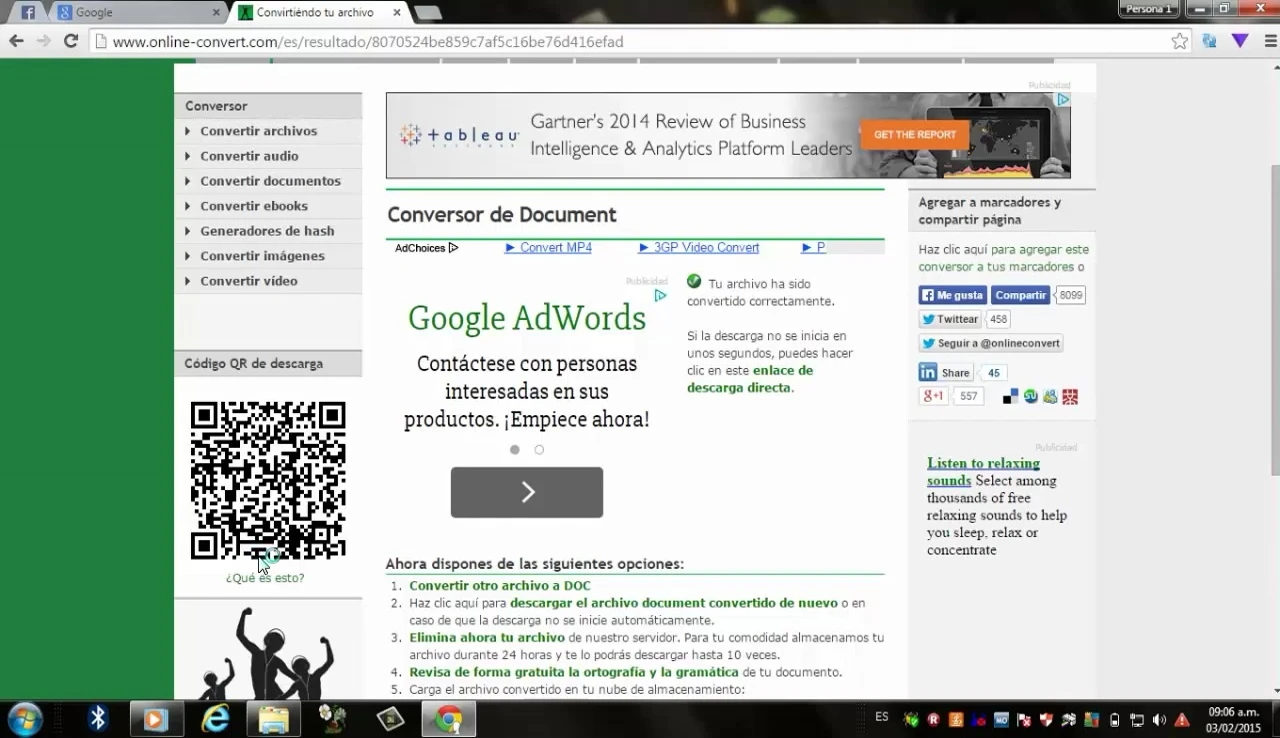Click the browser forward arrow
Viewport: 1280px width, 738px height.
[43, 41]
